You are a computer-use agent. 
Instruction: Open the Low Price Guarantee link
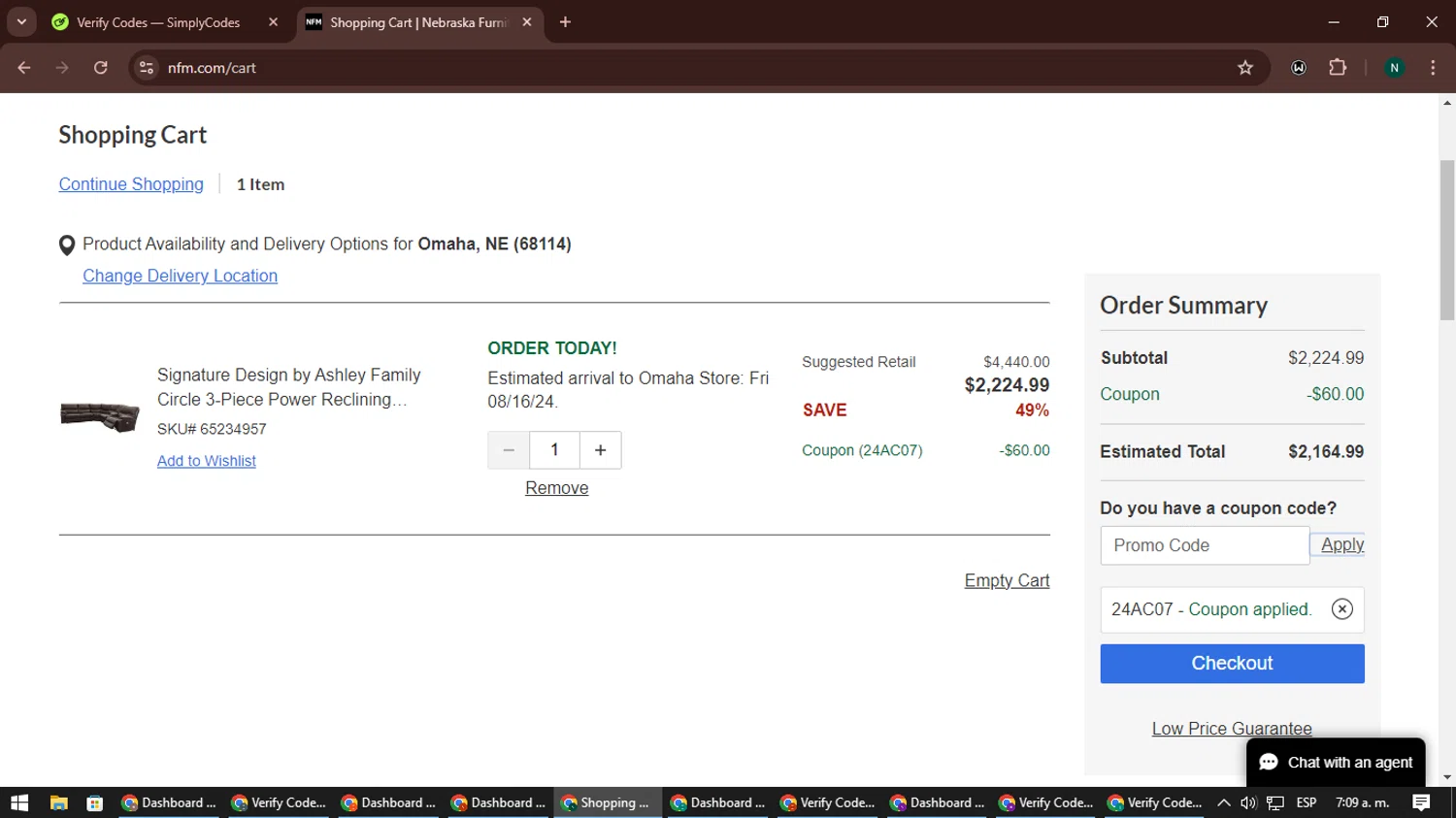pos(1232,729)
